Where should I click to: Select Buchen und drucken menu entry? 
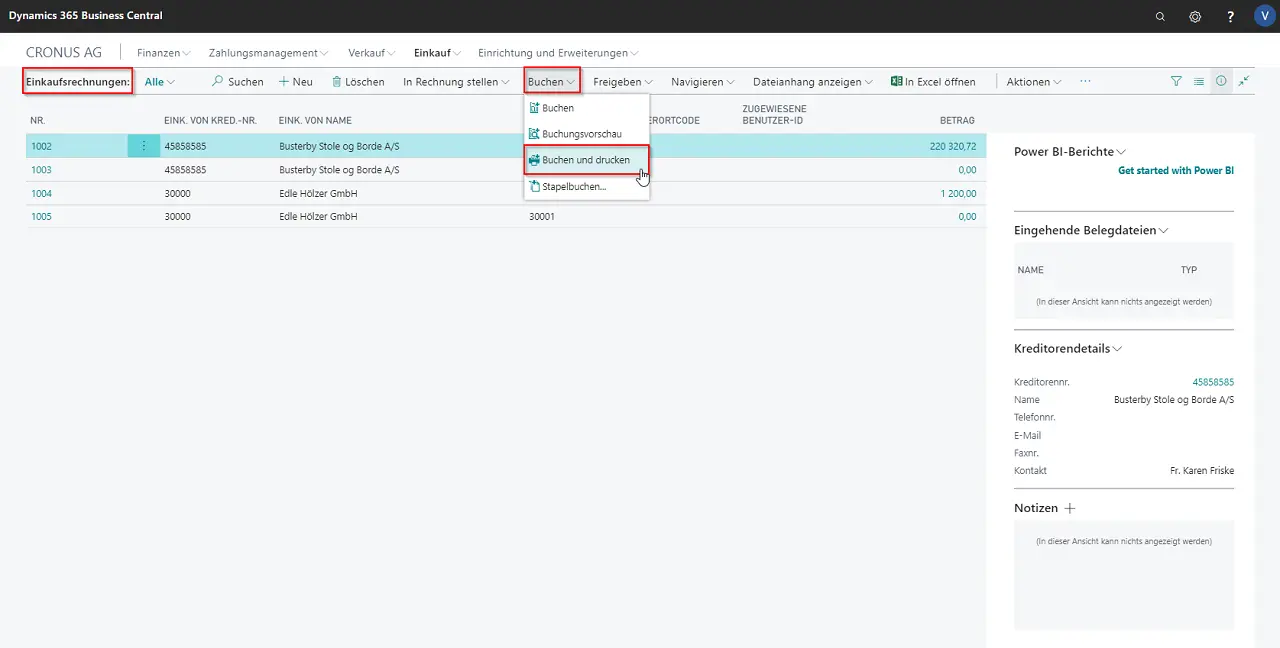pos(586,160)
